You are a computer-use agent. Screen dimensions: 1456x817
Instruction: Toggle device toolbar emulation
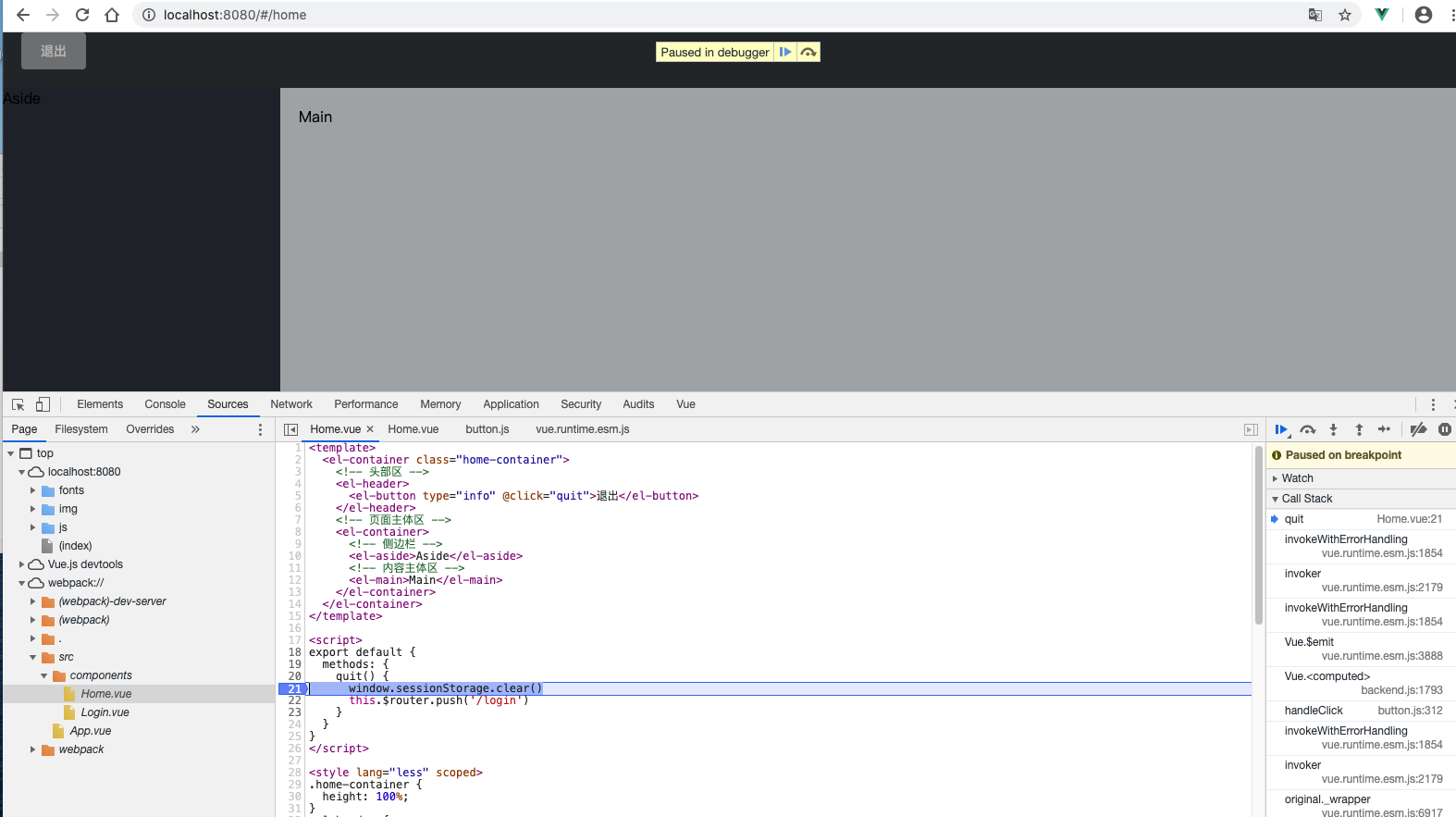click(x=43, y=404)
